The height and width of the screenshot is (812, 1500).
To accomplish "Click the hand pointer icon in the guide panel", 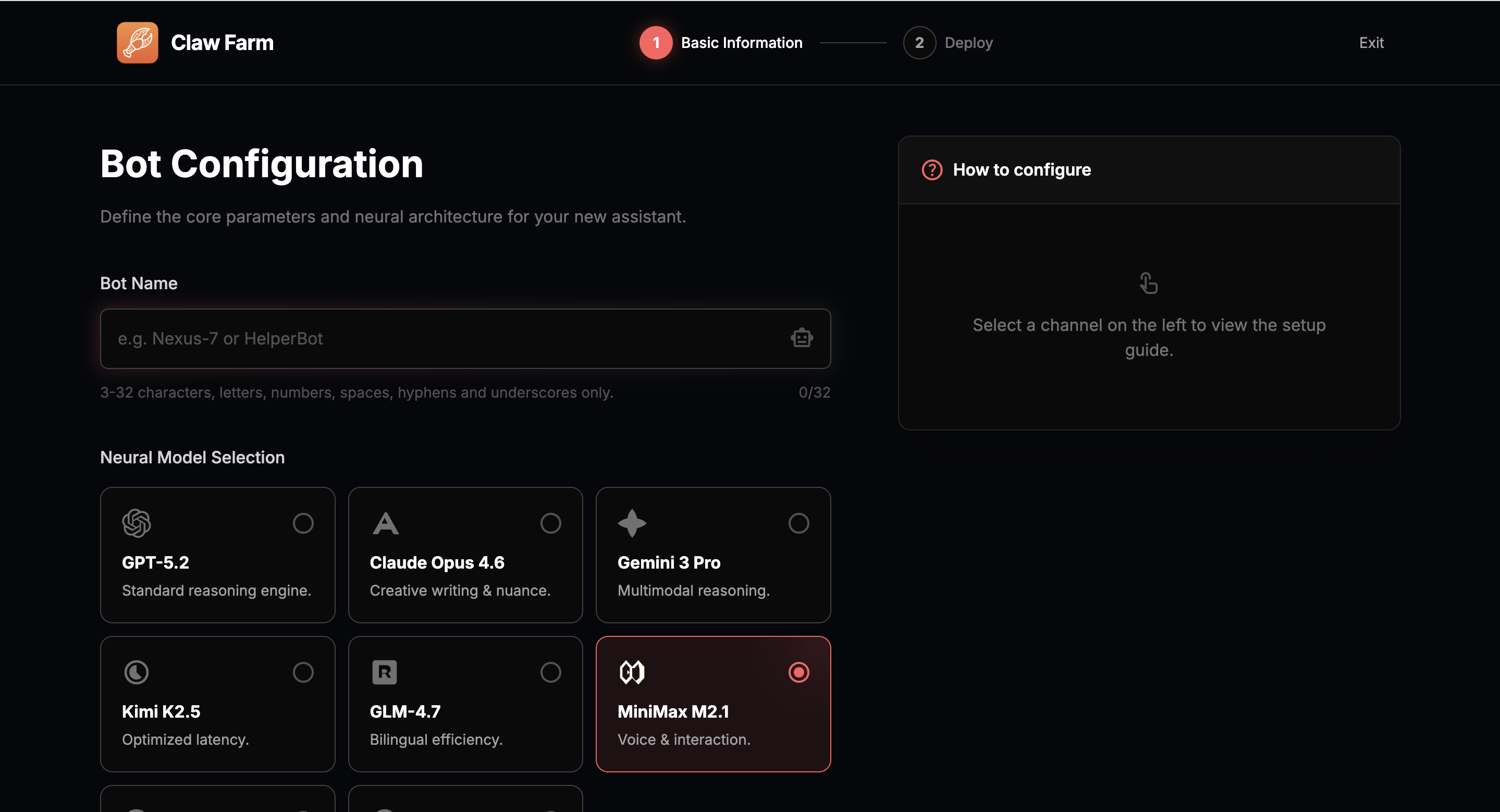I will click(1148, 284).
